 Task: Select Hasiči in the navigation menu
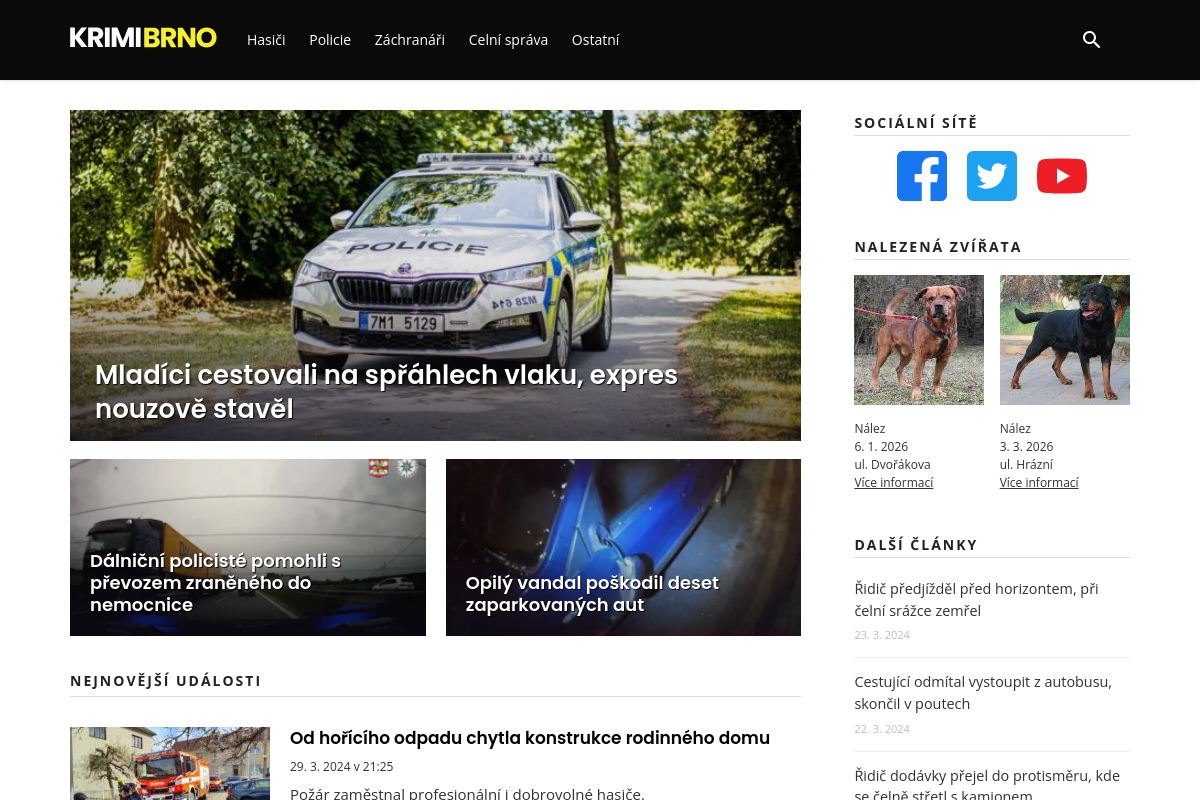pyautogui.click(x=266, y=40)
